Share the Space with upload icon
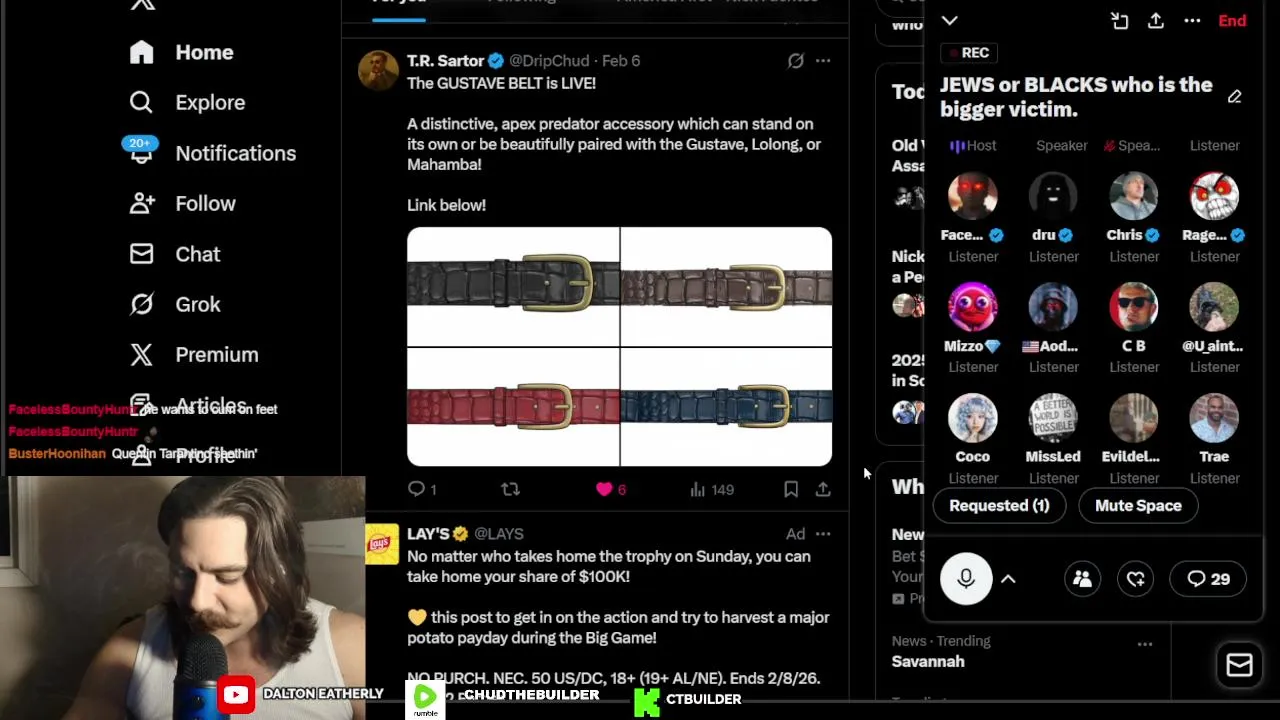1280x720 pixels. (1156, 21)
